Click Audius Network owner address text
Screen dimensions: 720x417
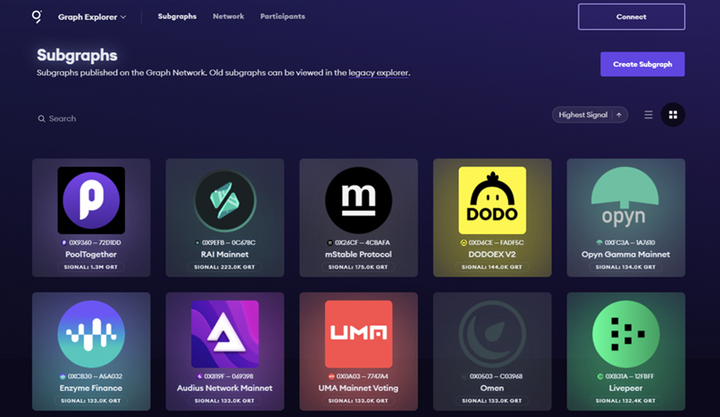228,376
